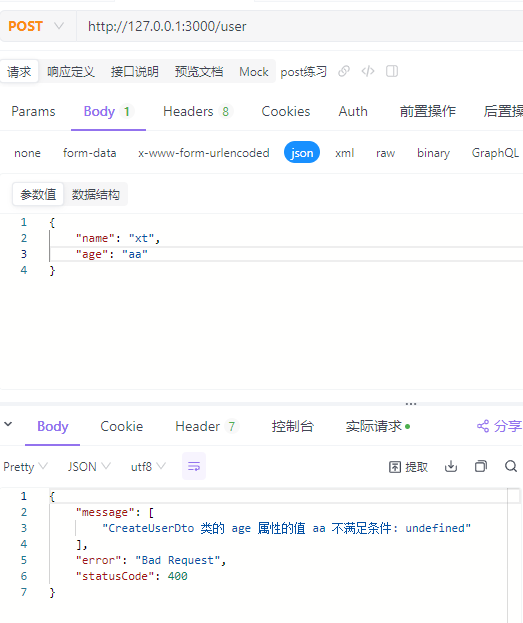The image size is (523, 623).
Task: Open the utf8 encoding dropdown
Action: coord(148,466)
